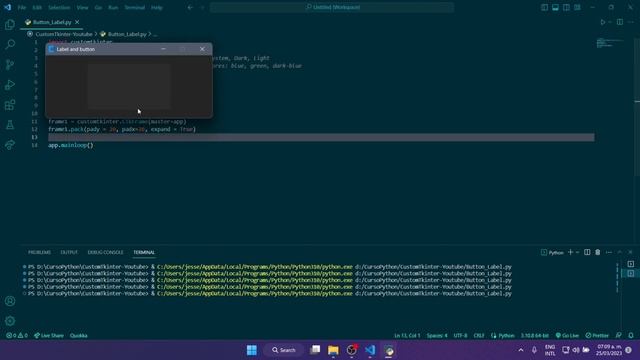Open the Terminal menu
Viewport: 640px width, 360px height.
(x=134, y=7)
